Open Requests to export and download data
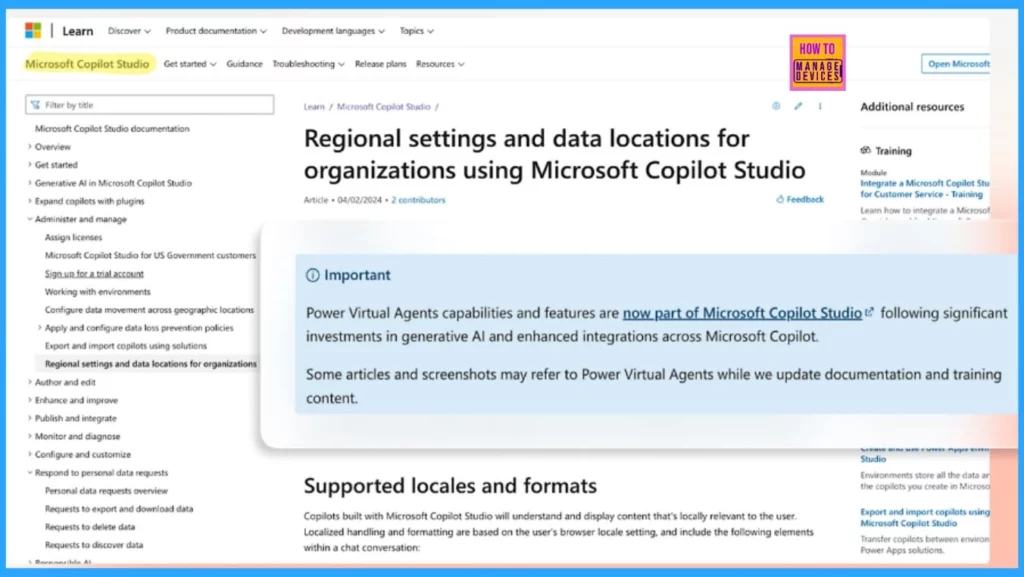Viewport: 1024px width, 577px height. (119, 508)
